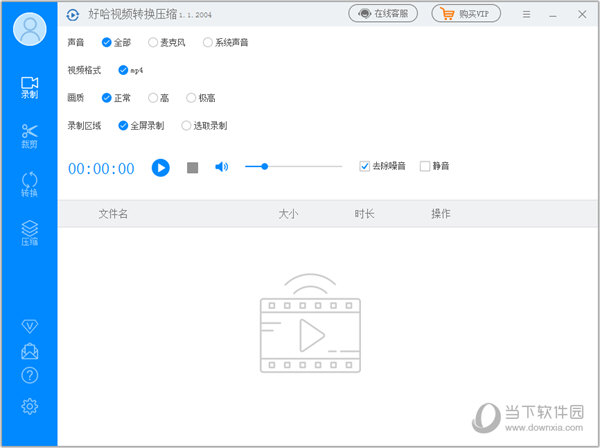Image resolution: width=600 pixels, height=448 pixels.
Task: Click the speaker volume icon
Action: 221,167
